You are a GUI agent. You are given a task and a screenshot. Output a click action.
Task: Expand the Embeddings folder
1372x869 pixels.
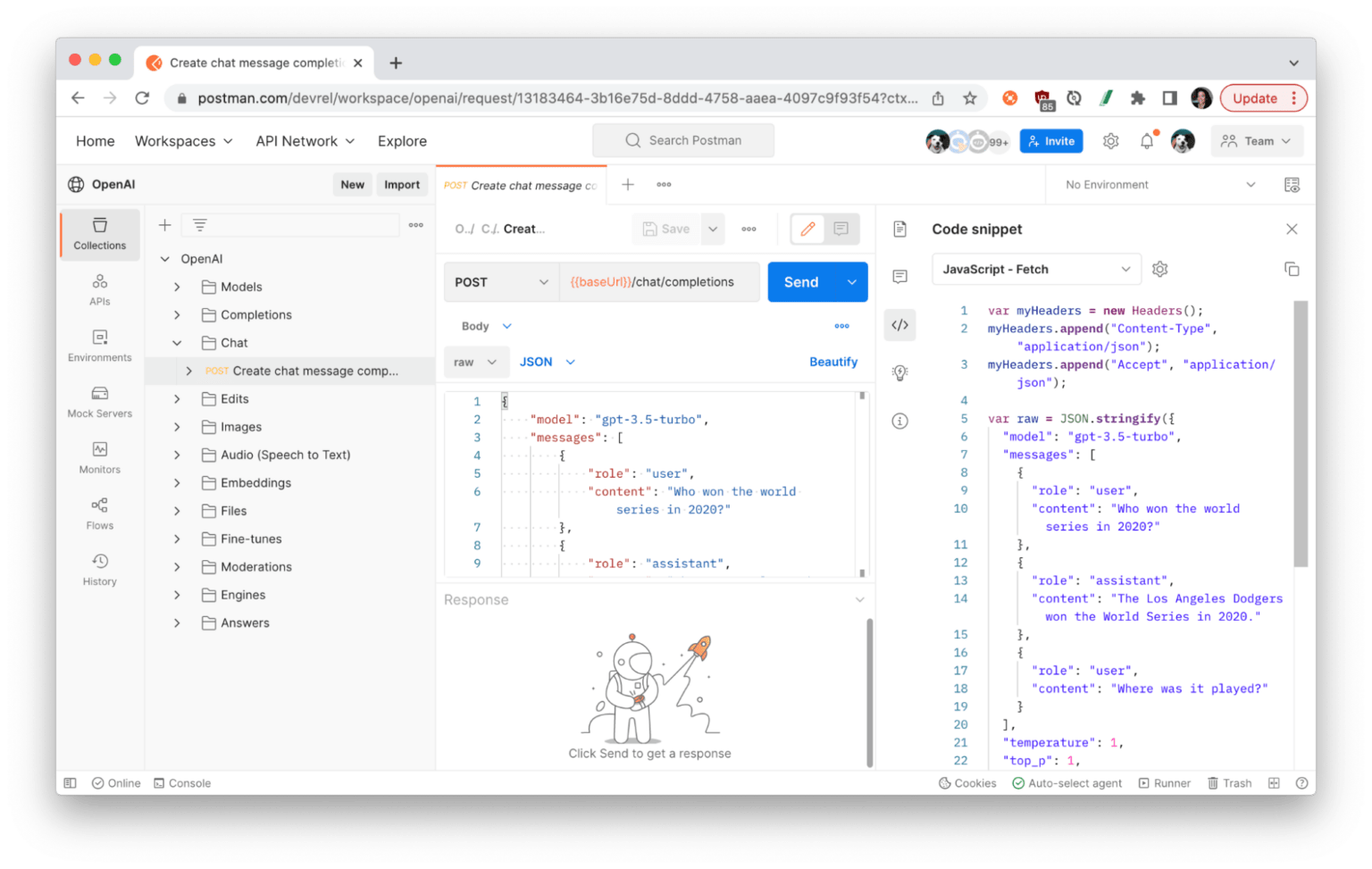(177, 483)
